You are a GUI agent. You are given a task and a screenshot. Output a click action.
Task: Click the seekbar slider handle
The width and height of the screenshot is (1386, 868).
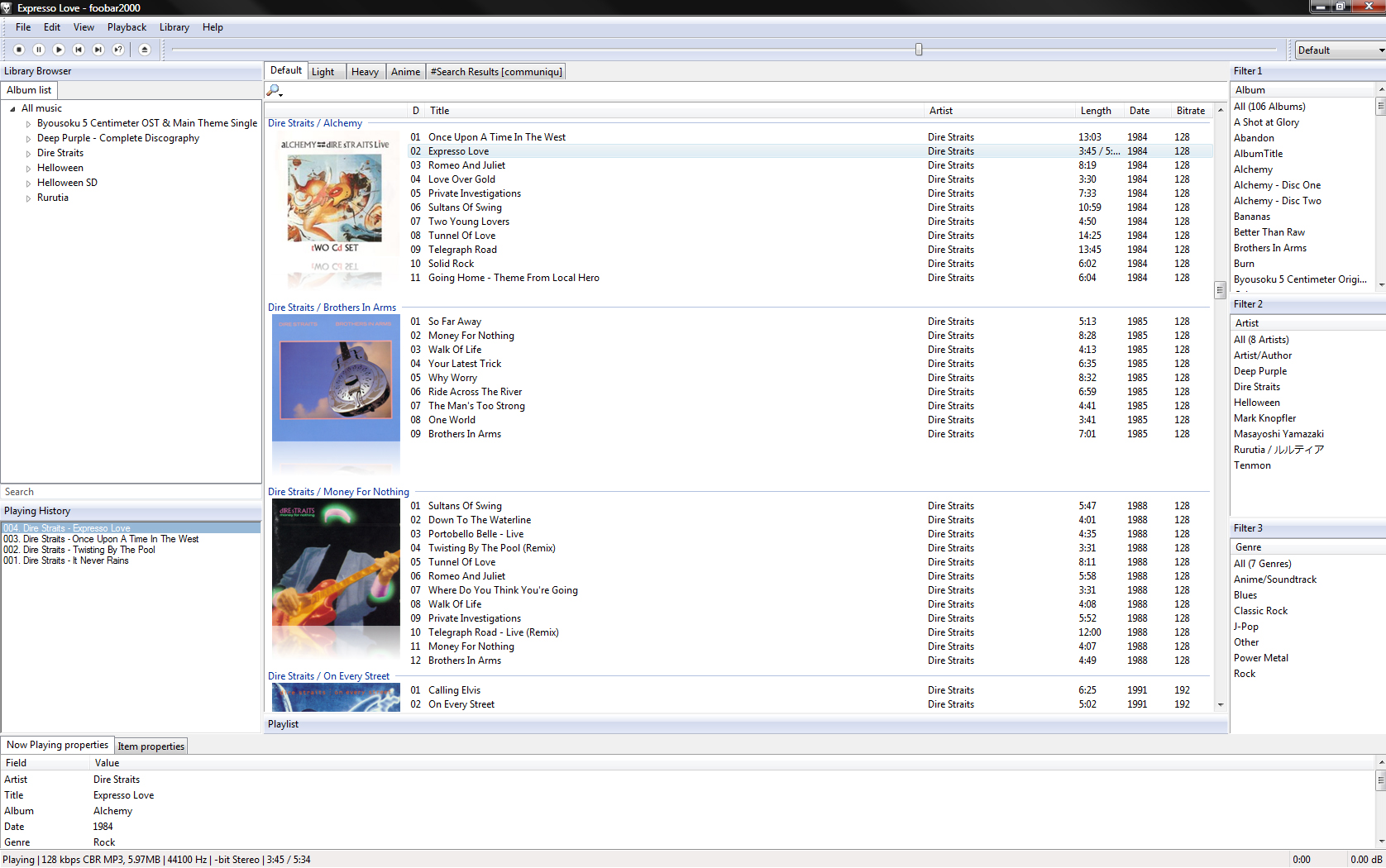[x=919, y=50]
